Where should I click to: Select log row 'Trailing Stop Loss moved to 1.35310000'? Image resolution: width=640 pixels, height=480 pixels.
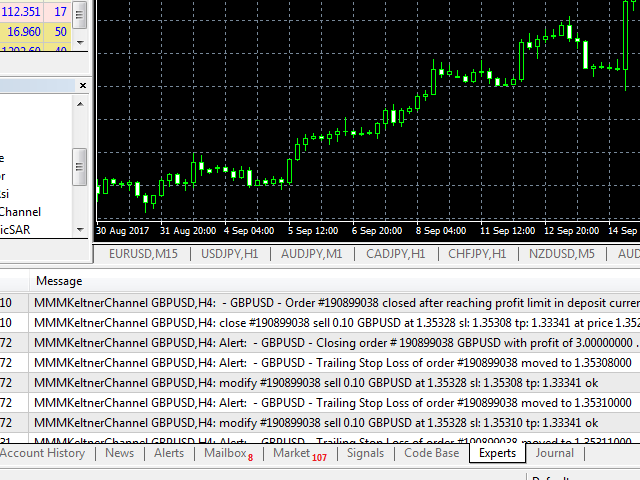pyautogui.click(x=320, y=403)
